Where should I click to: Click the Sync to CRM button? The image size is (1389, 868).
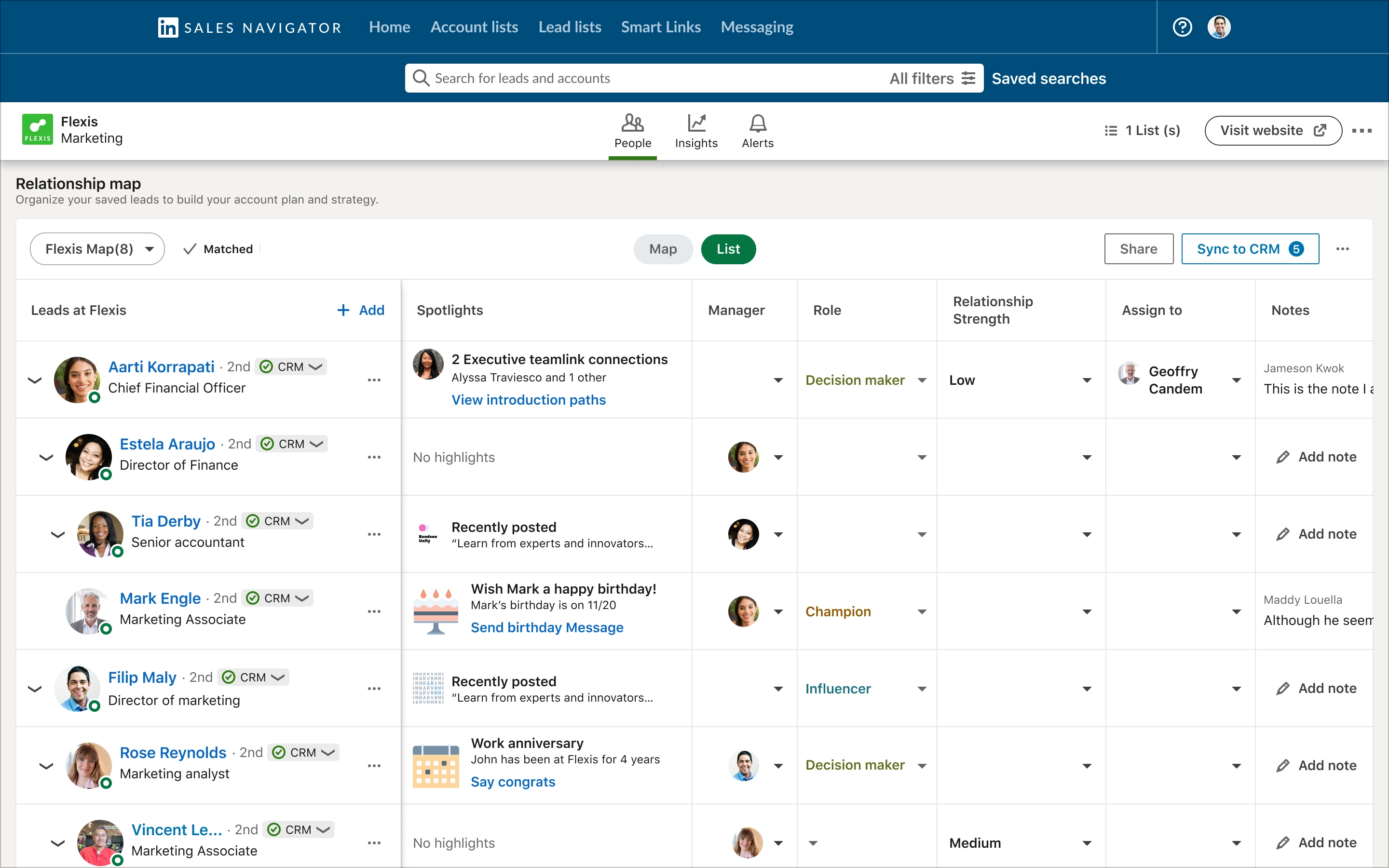pyautogui.click(x=1250, y=249)
